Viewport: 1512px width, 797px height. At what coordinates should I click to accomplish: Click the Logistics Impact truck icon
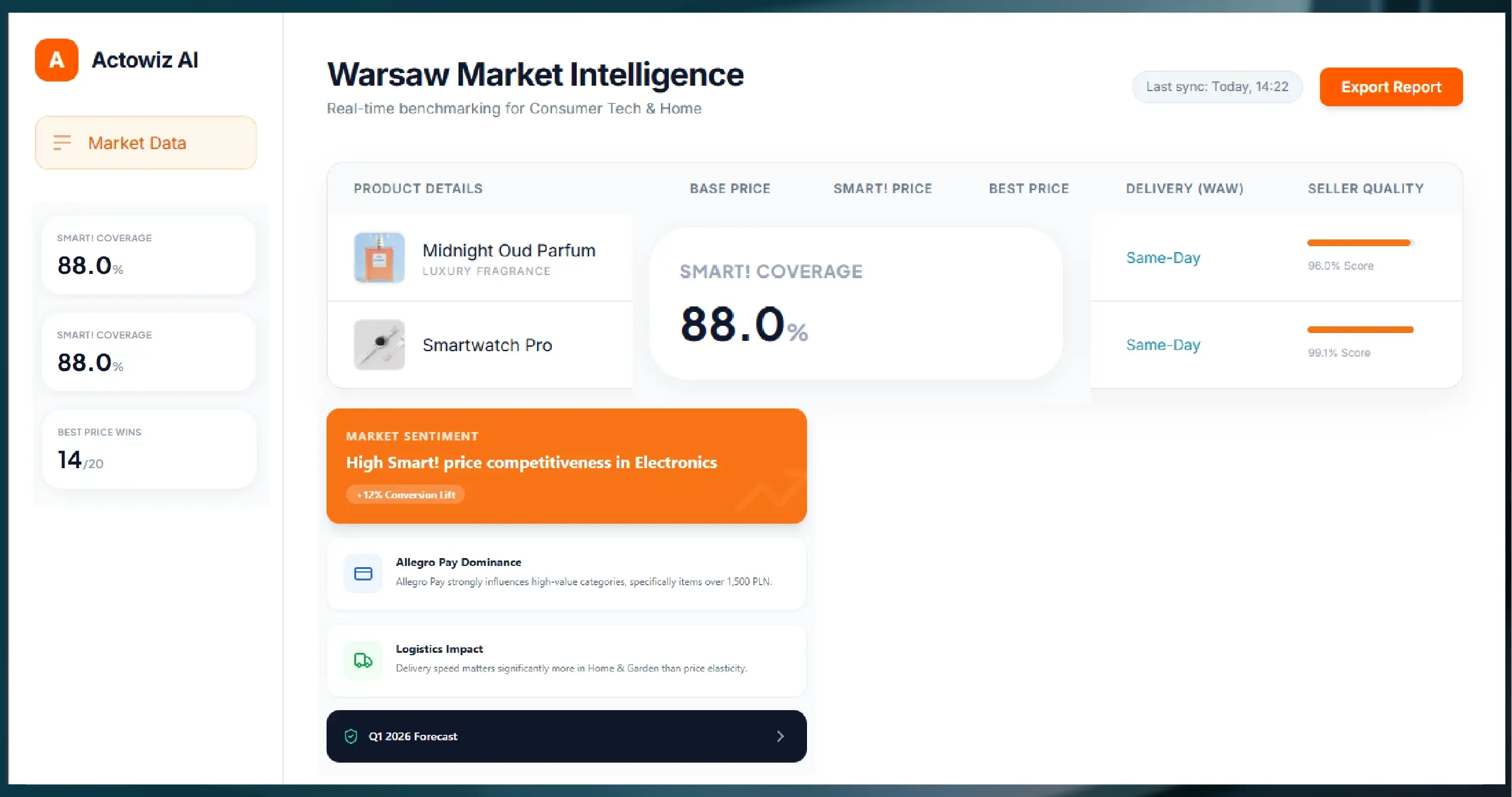(x=363, y=660)
